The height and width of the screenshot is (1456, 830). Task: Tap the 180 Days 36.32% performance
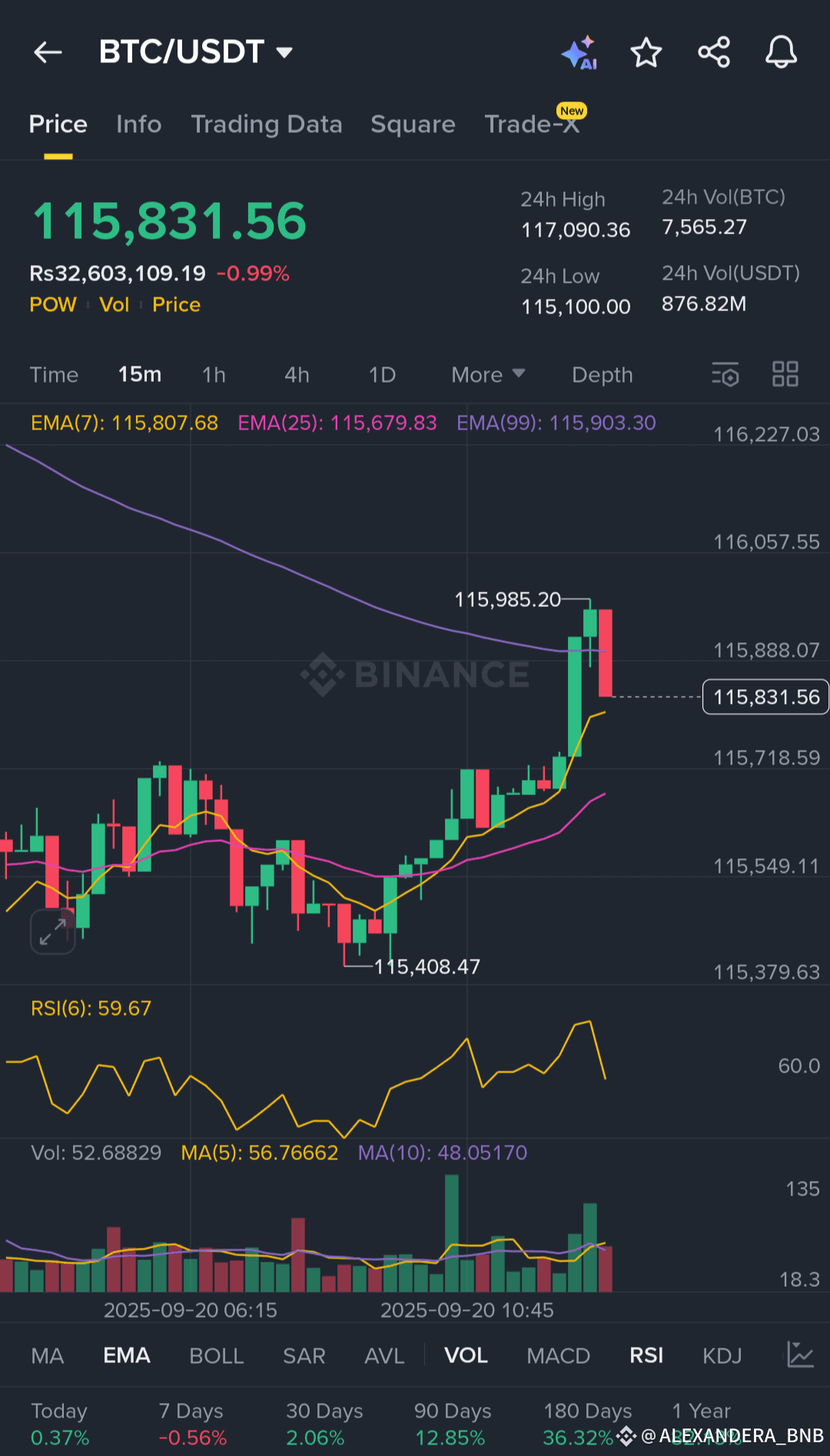588,1424
